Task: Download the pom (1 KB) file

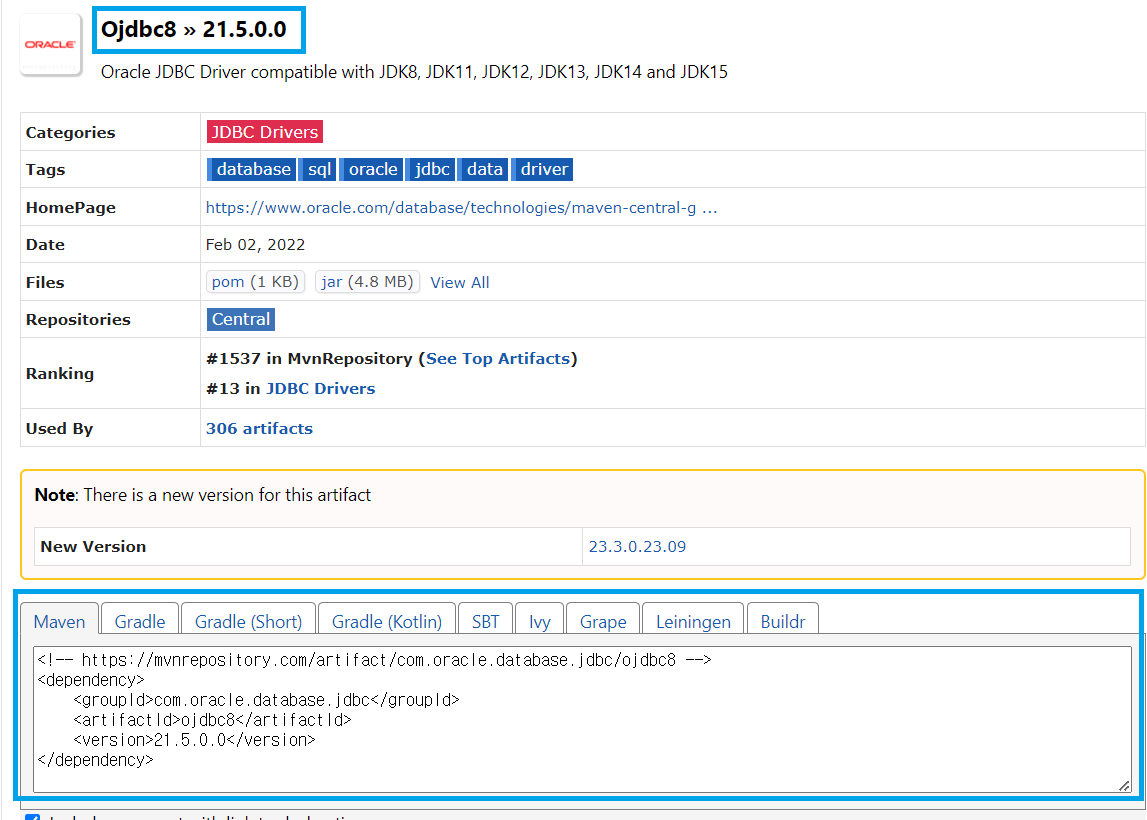Action: (255, 282)
